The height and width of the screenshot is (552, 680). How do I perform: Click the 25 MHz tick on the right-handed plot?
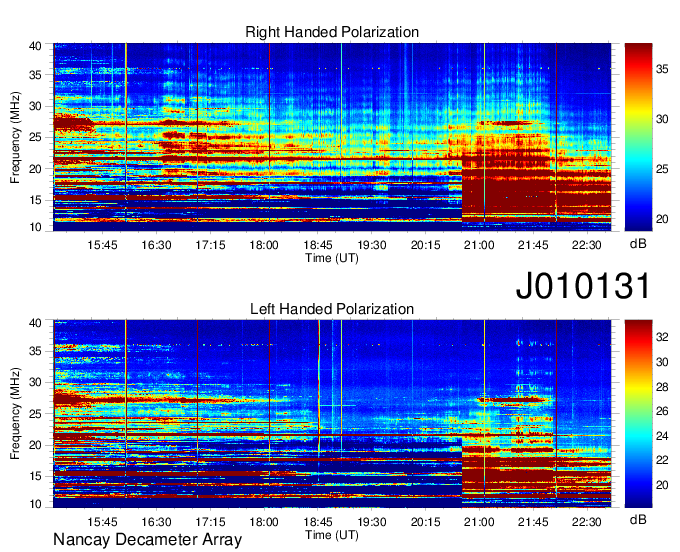point(35,137)
